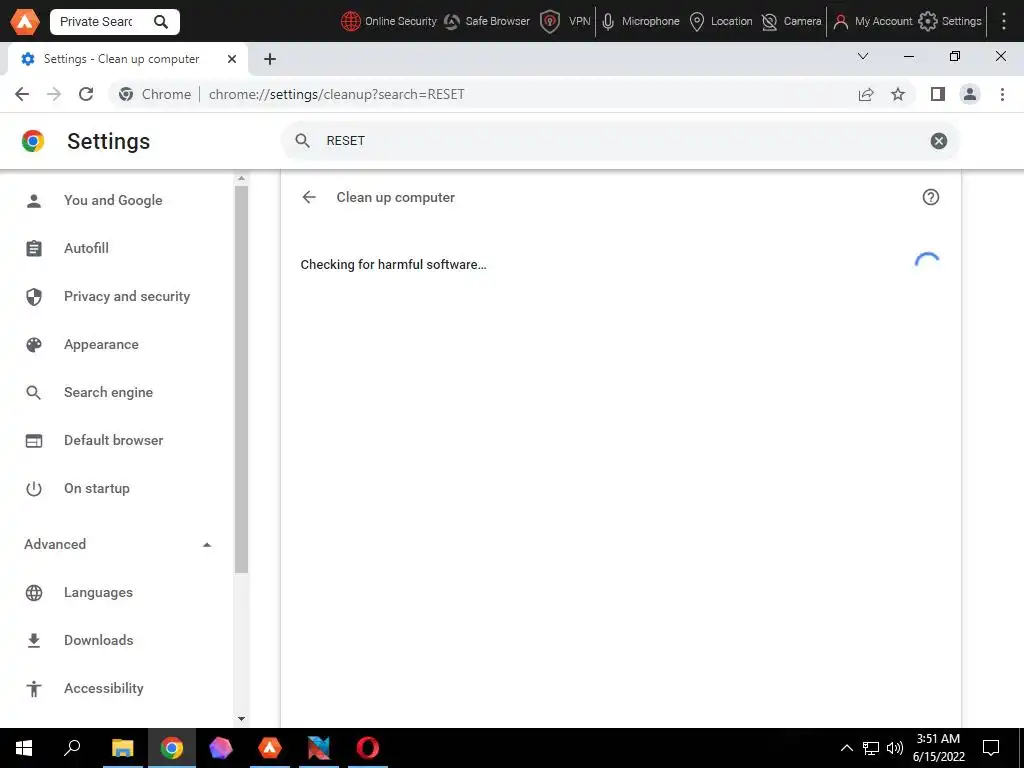Open the profile avatar menu

pos(970,94)
